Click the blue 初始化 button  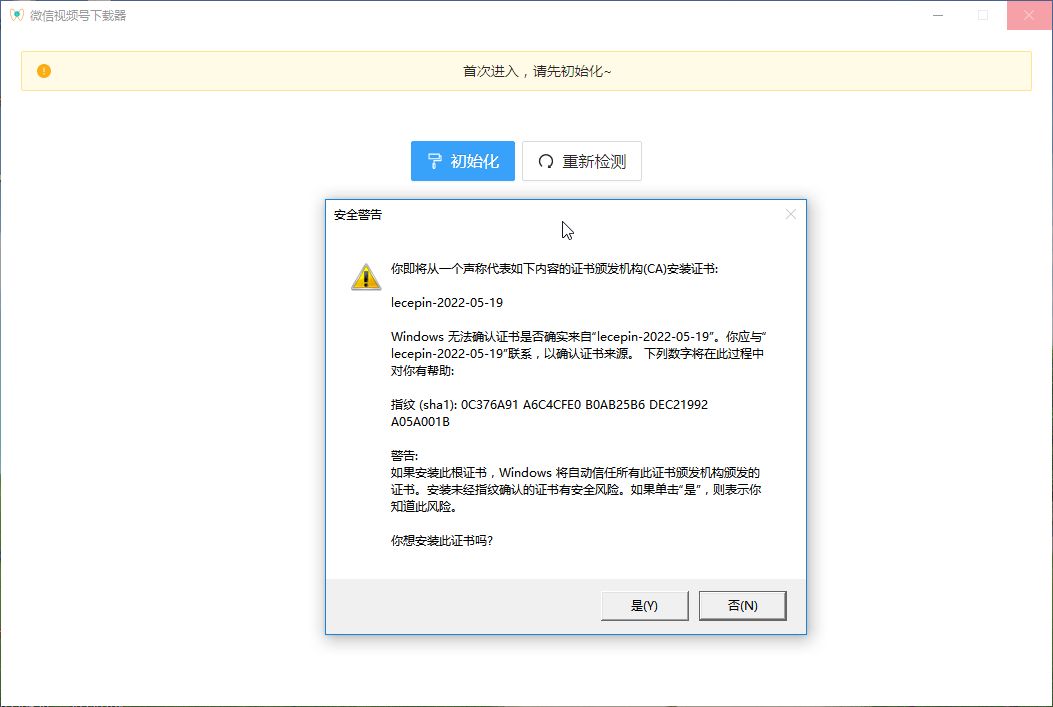pos(463,161)
